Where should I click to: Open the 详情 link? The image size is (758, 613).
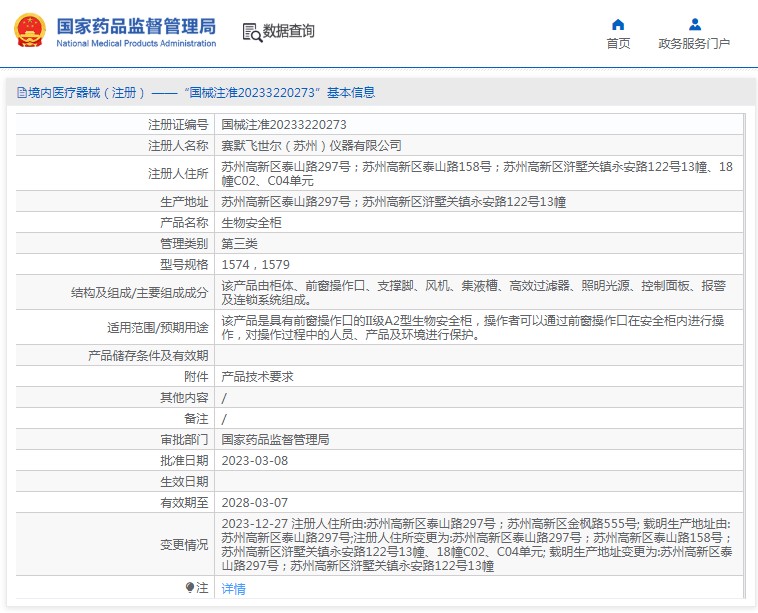tap(233, 589)
